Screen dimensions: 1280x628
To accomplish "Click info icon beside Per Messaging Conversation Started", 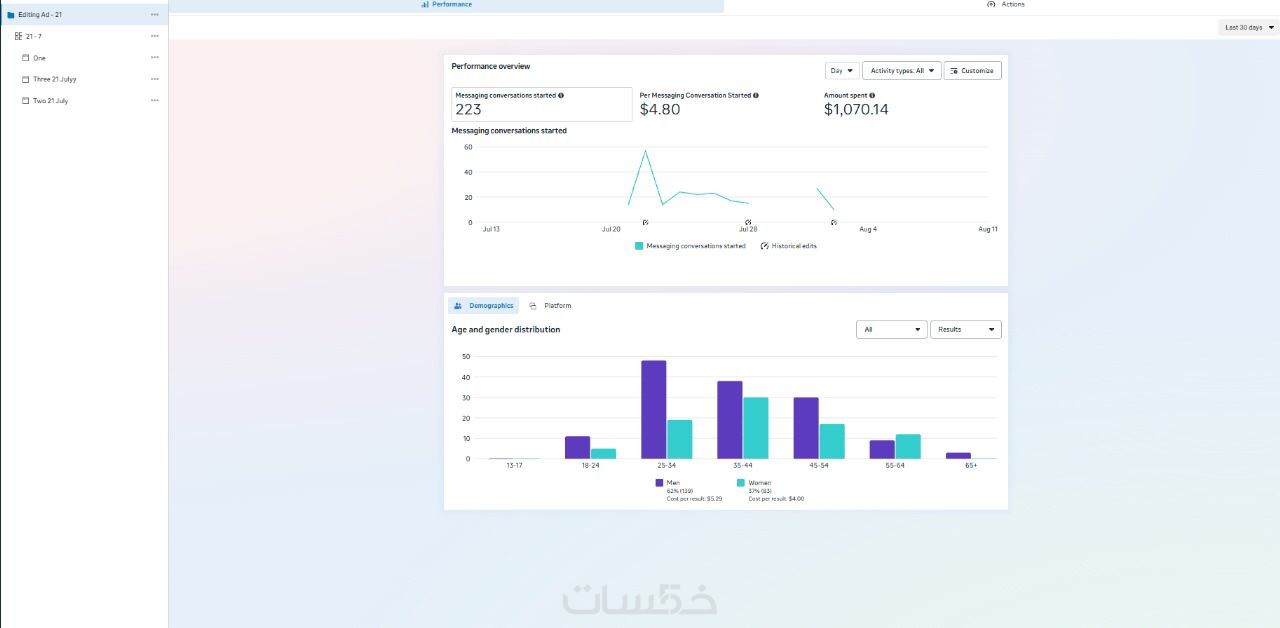I will tap(756, 96).
